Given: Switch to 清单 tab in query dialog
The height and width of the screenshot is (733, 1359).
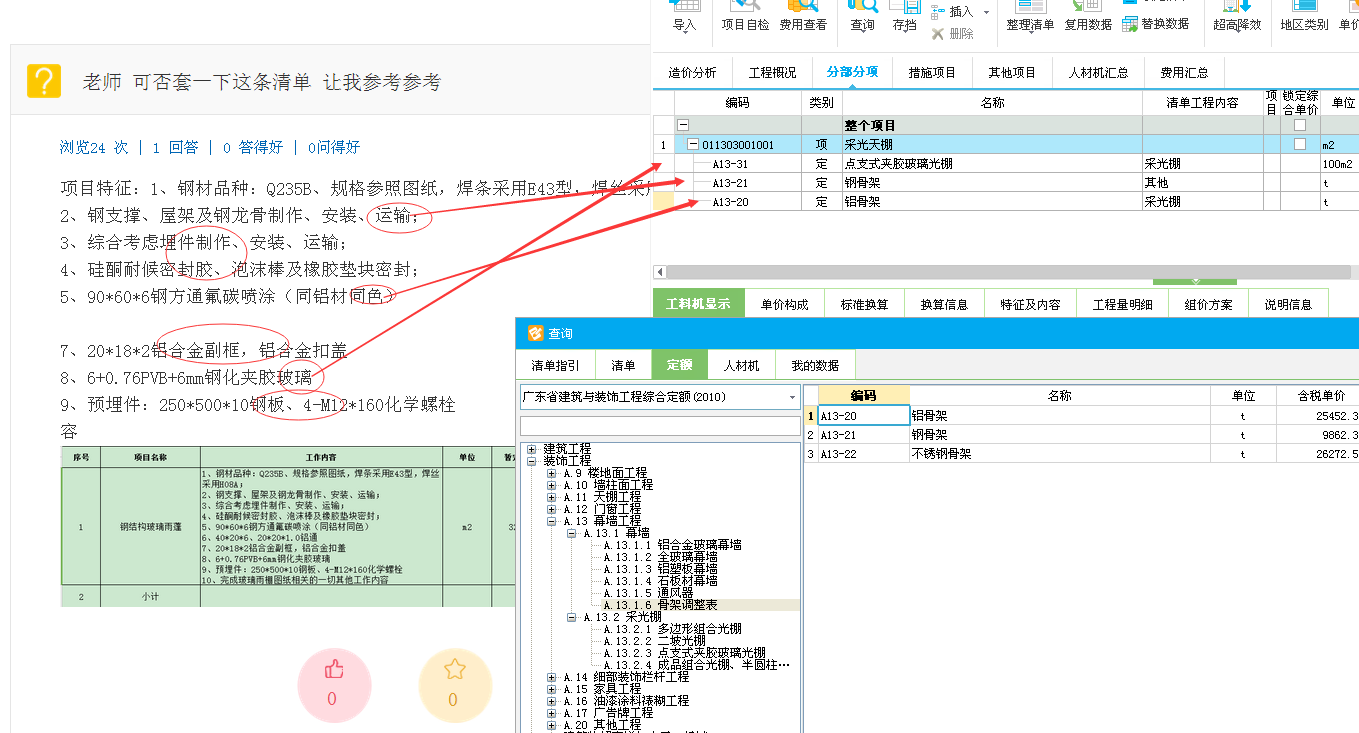Looking at the screenshot, I should (623, 366).
